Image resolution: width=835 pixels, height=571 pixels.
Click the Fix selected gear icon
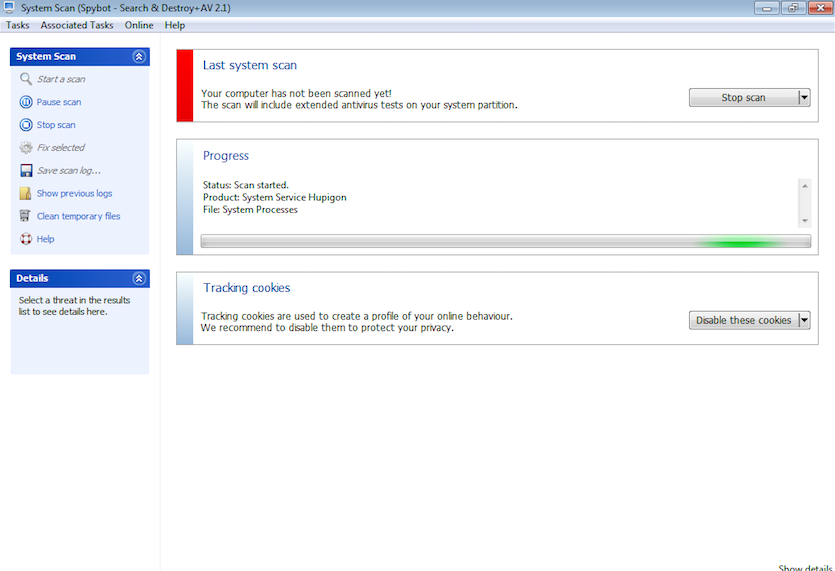[x=26, y=148]
